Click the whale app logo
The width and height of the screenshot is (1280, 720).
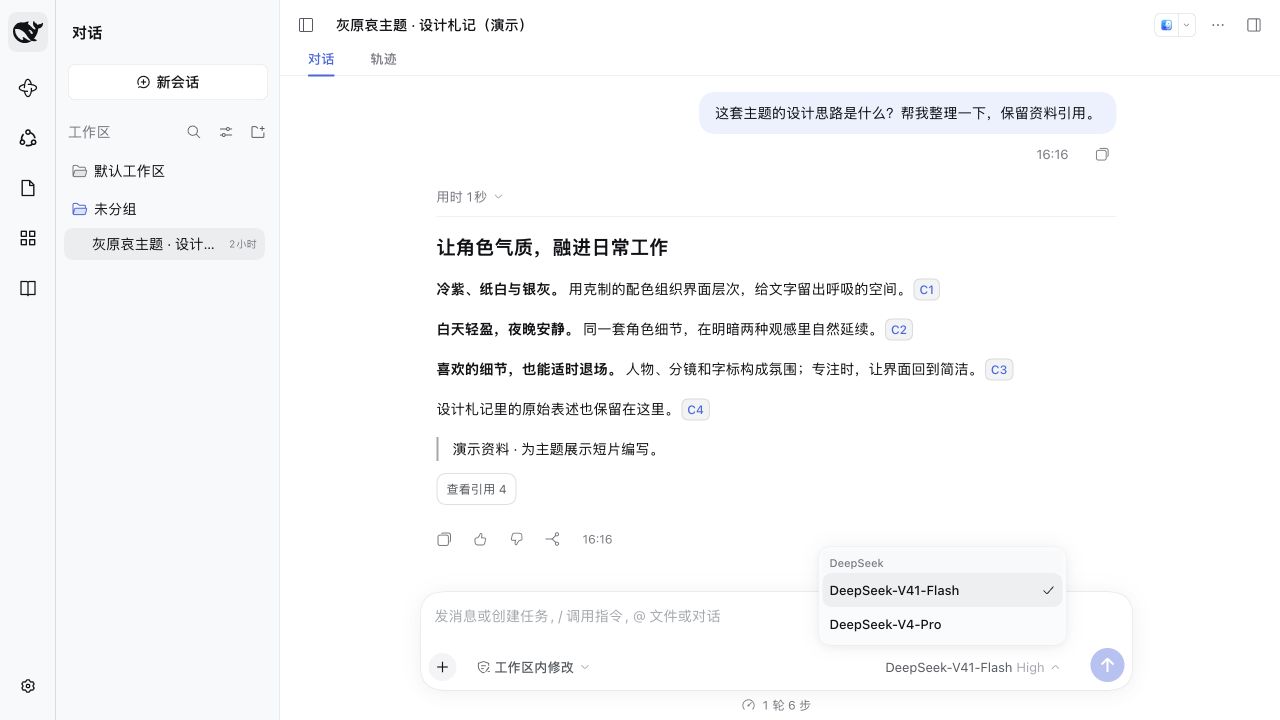[x=28, y=32]
